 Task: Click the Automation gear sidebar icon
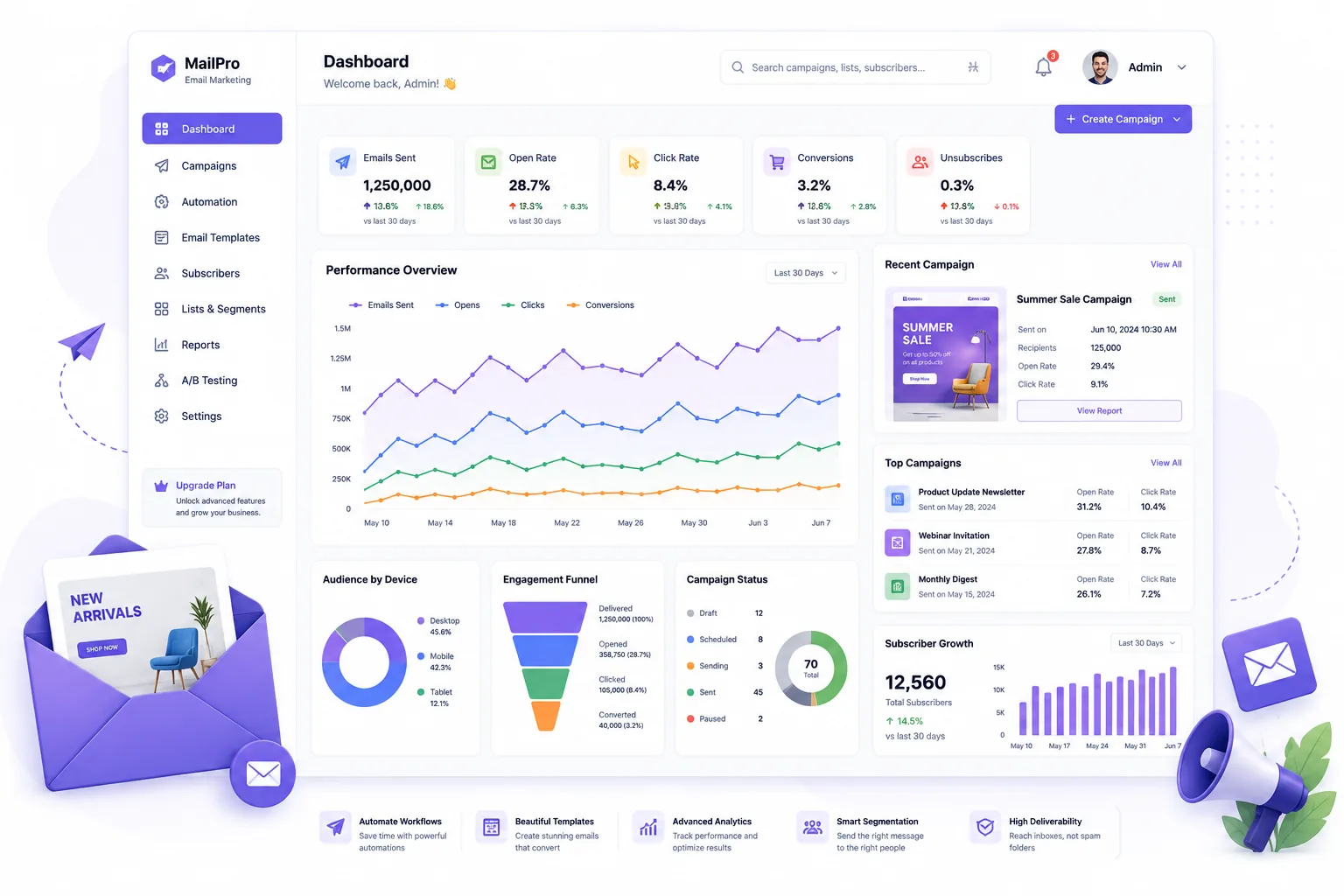coord(161,201)
